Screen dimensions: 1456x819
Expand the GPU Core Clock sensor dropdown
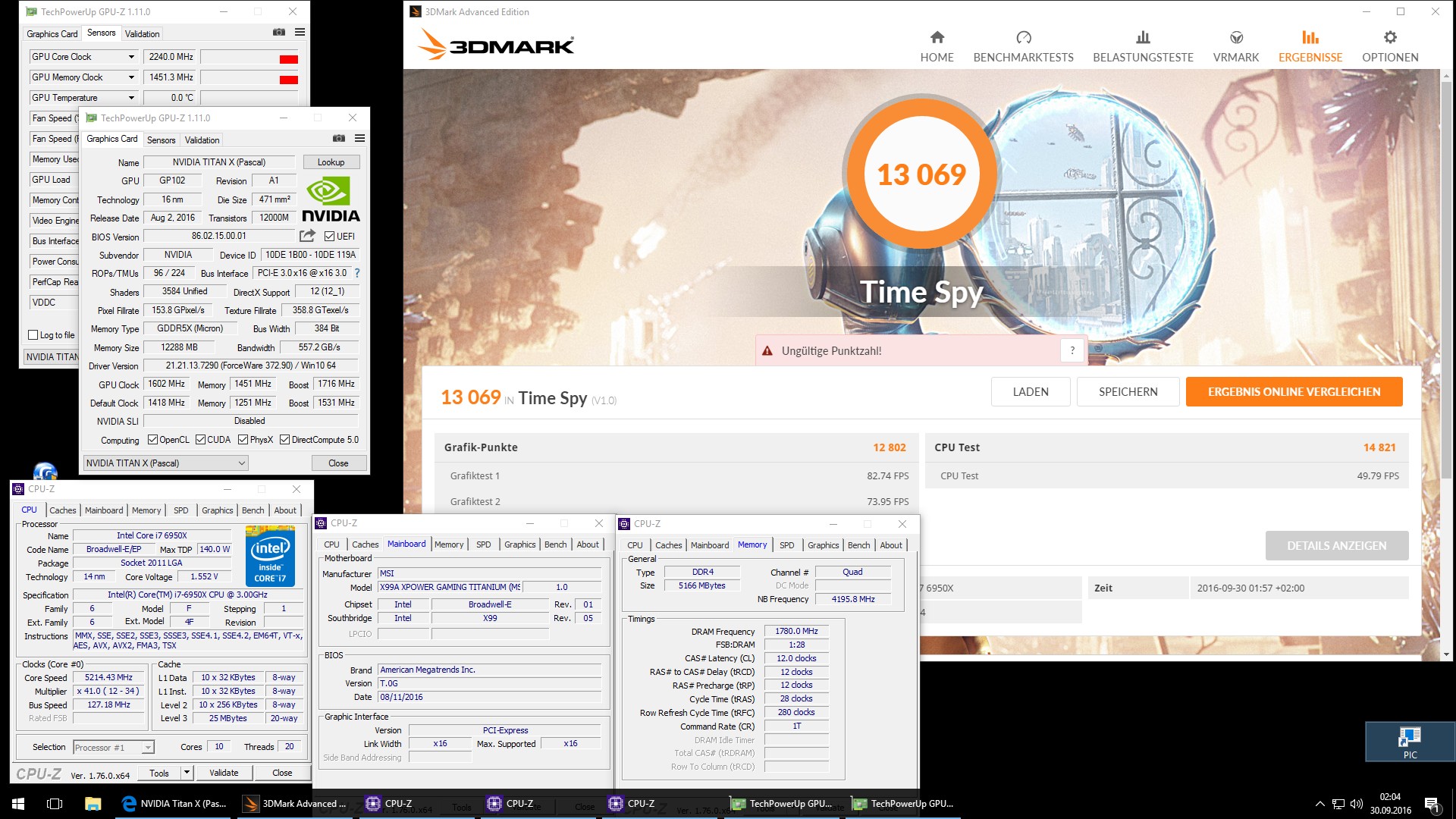click(x=131, y=57)
